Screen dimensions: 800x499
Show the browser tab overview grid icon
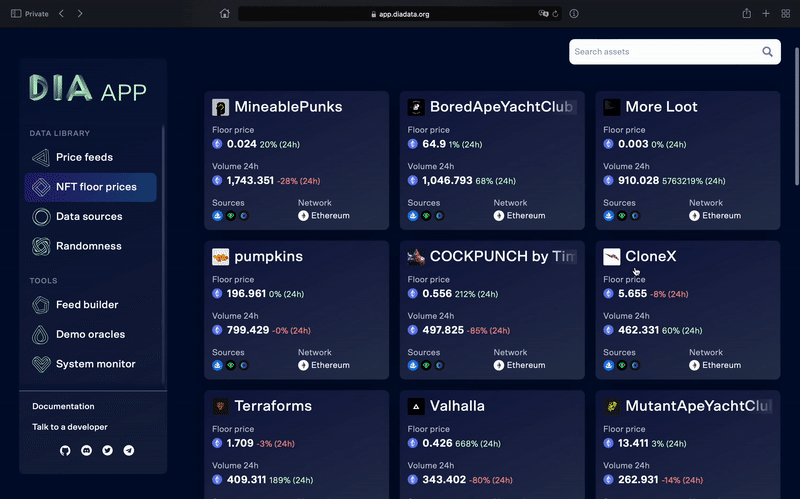(786, 14)
